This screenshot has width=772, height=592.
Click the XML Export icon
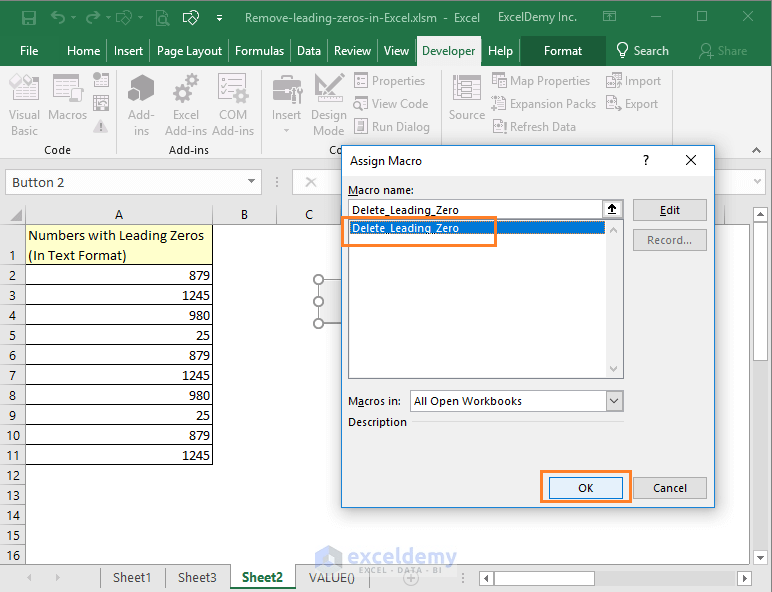click(613, 104)
